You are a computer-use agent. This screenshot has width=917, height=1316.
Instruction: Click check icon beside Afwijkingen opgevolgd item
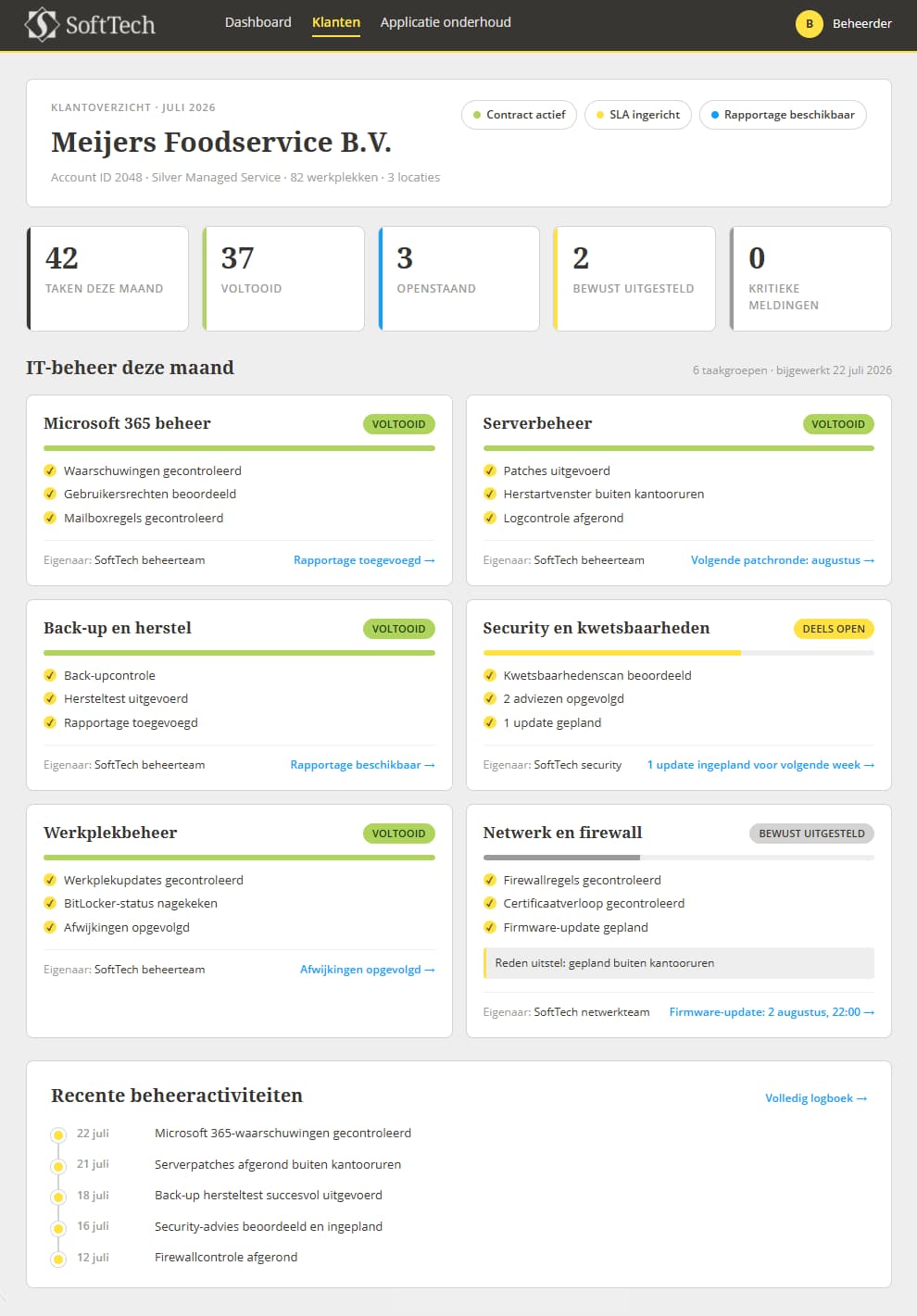click(x=50, y=927)
